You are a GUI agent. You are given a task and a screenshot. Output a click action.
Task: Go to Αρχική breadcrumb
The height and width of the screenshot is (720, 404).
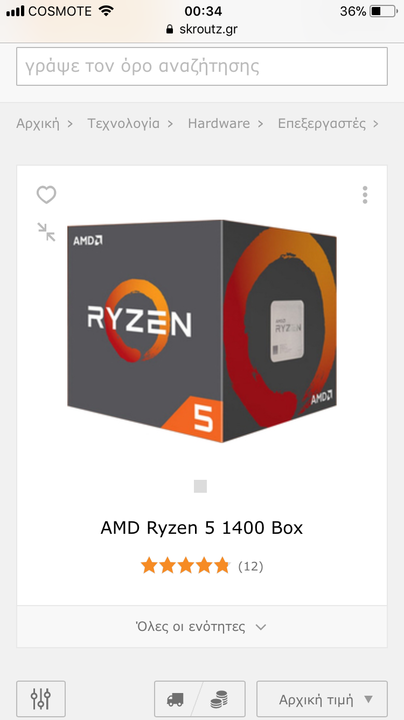pyautogui.click(x=38, y=124)
